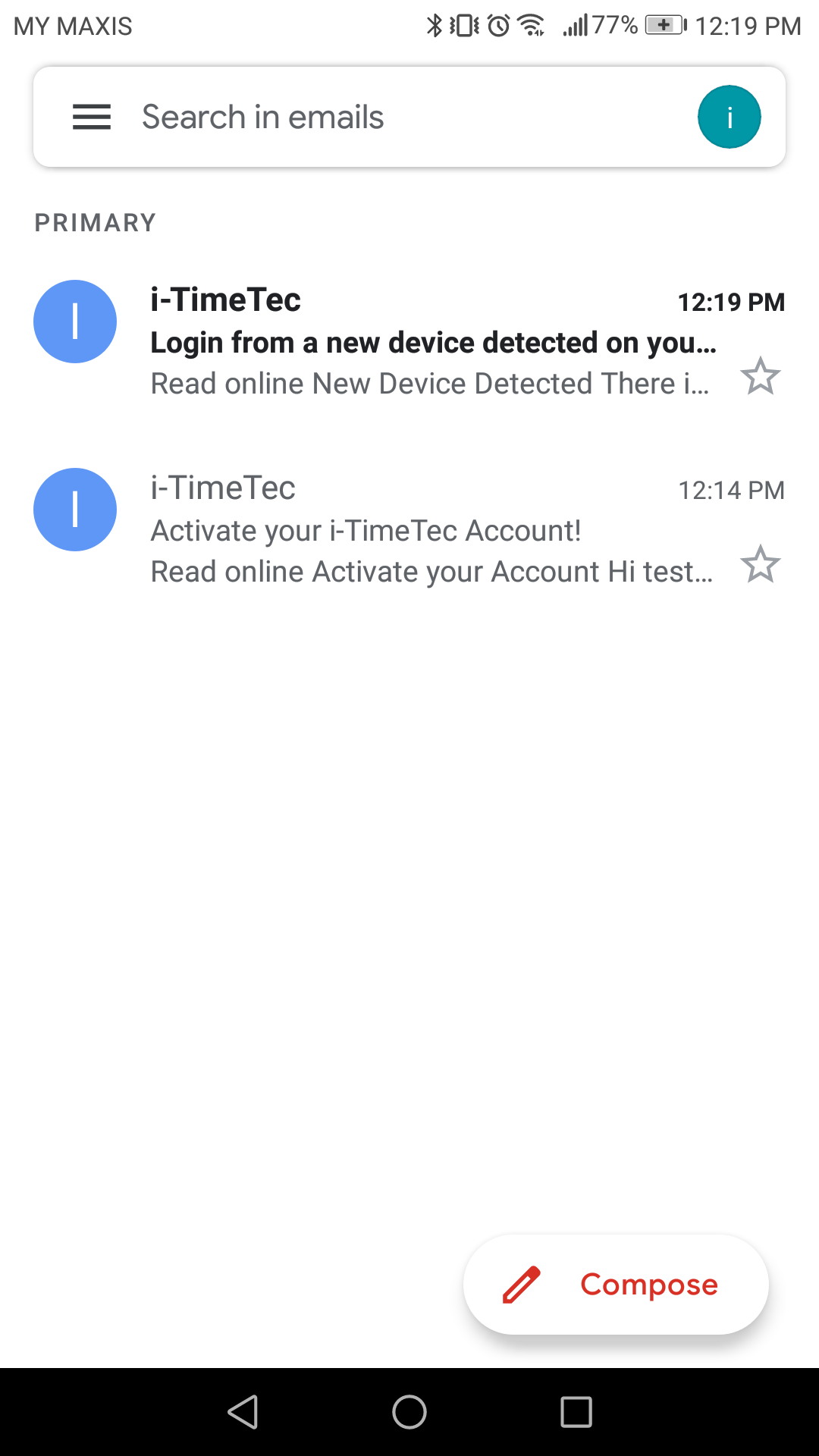Viewport: 819px width, 1456px height.
Task: Tap the red pencil compose icon
Action: [522, 1285]
